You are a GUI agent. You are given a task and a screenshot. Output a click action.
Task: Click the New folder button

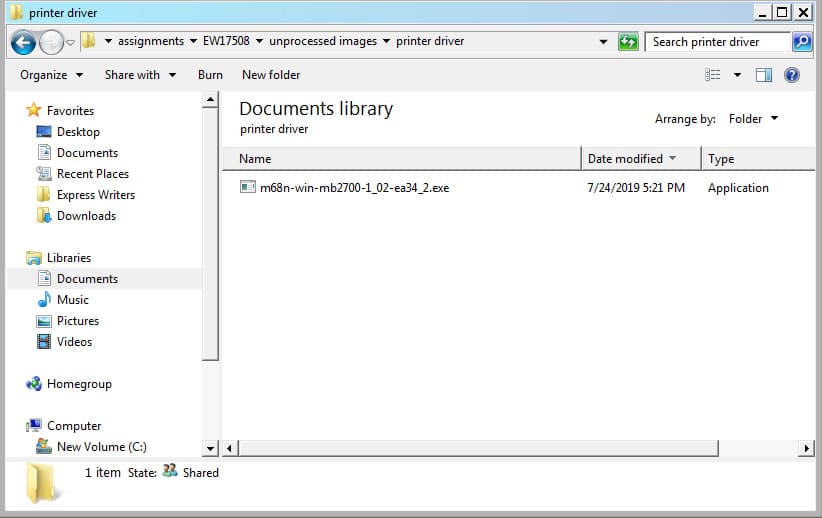point(271,75)
